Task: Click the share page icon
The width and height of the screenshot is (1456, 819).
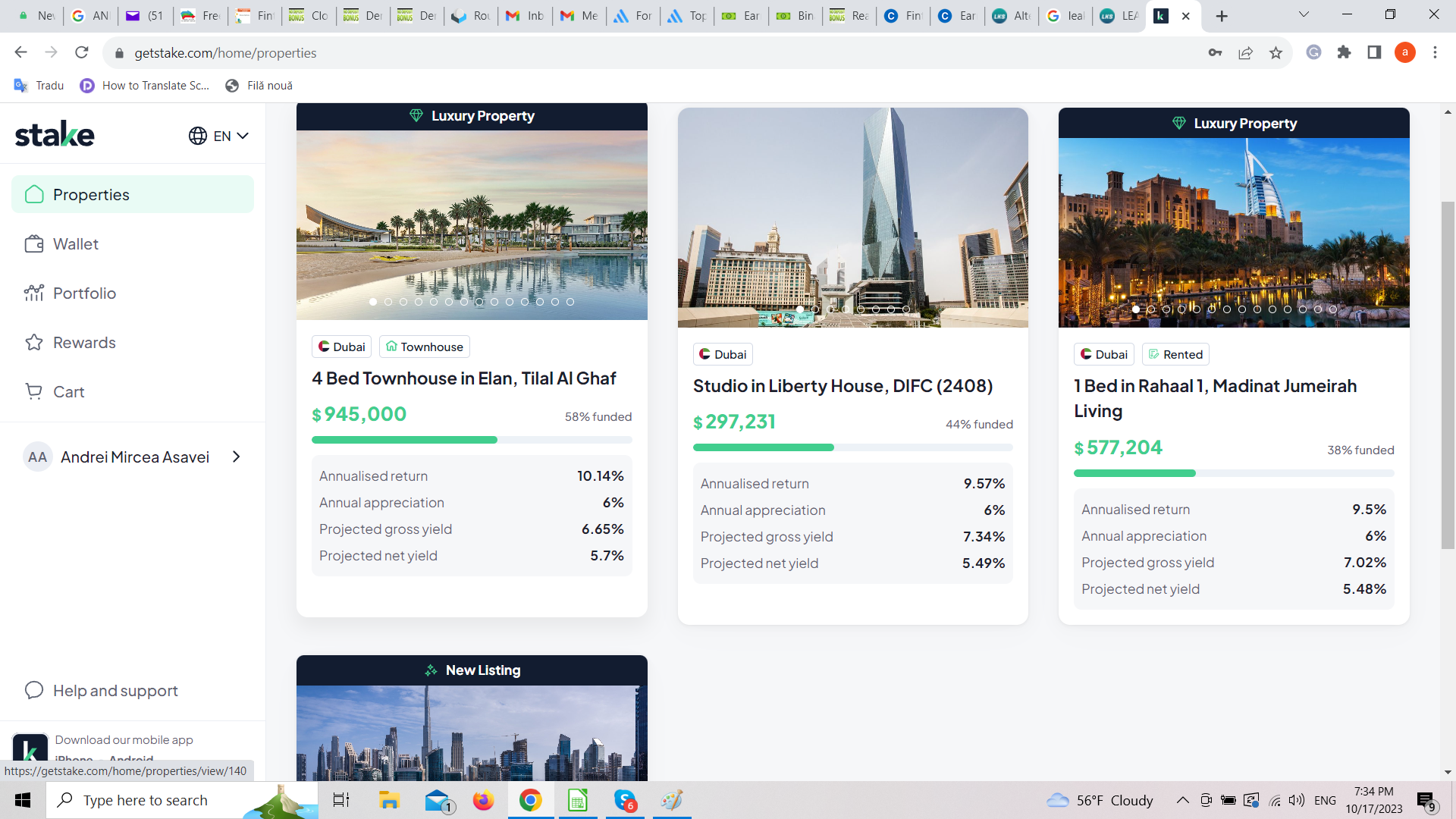Action: point(1245,52)
